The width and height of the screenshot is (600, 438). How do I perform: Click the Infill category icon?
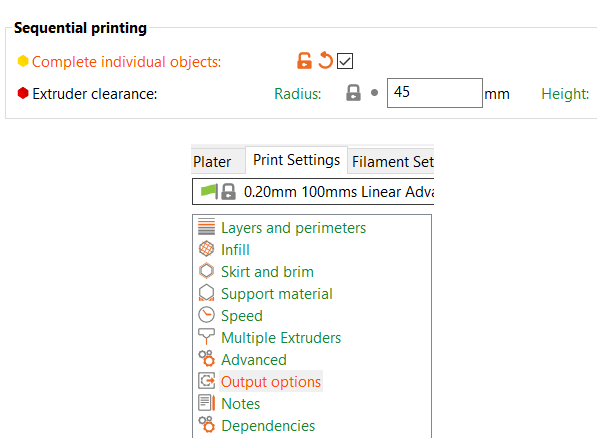[x=206, y=249]
